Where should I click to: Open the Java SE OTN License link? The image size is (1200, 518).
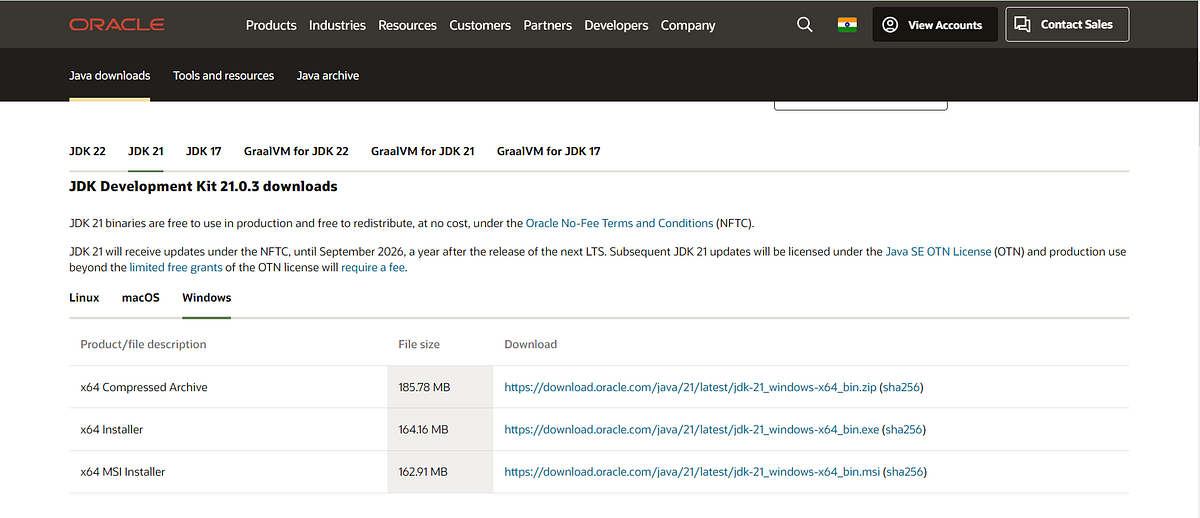[x=938, y=252]
